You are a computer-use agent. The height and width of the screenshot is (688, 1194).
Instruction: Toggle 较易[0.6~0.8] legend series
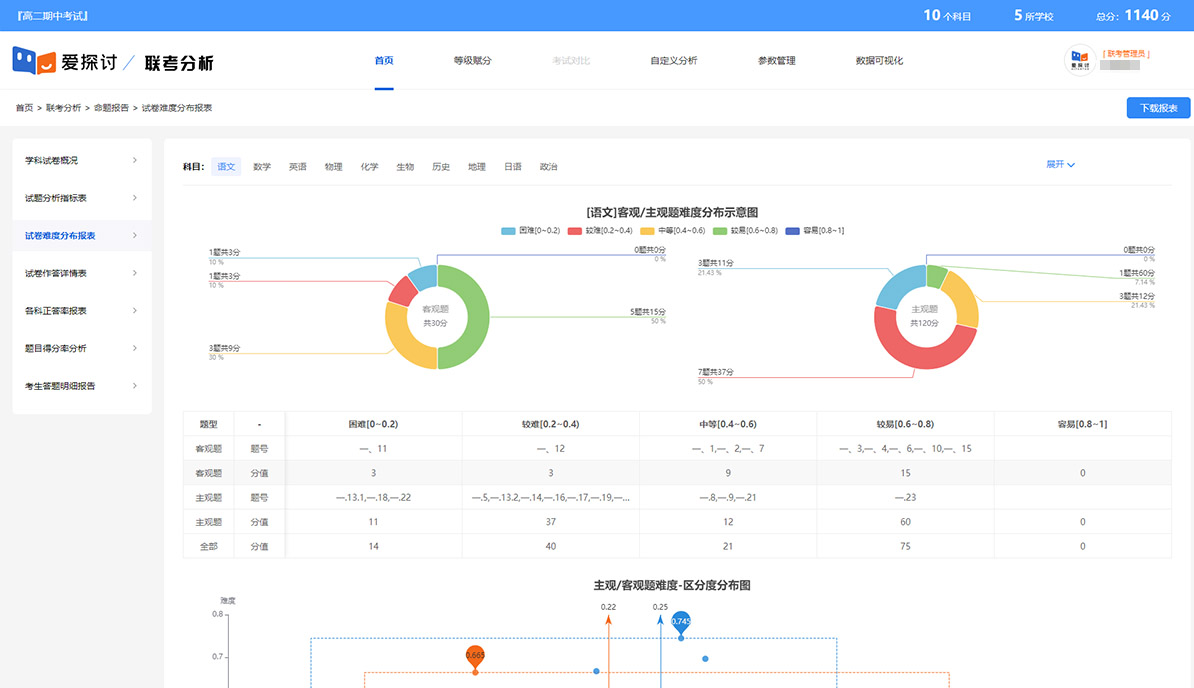point(745,230)
